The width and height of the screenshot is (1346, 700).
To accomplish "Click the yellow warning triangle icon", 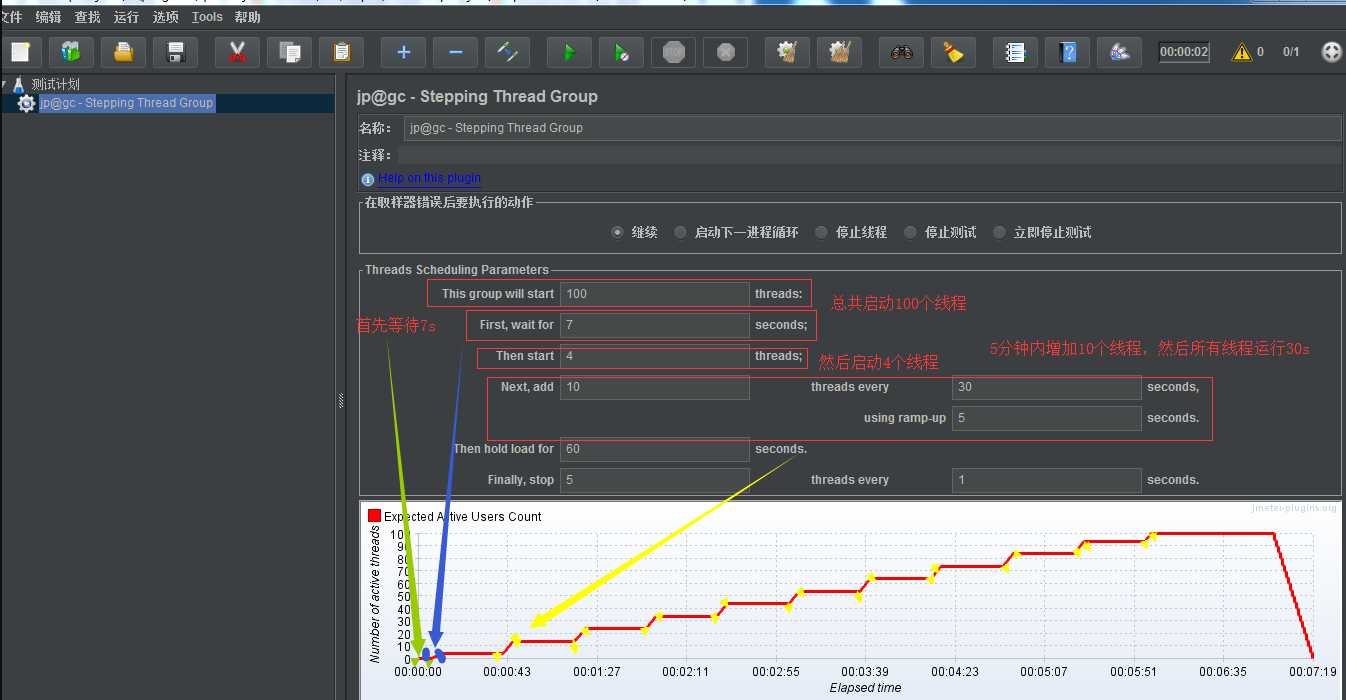I will click(1241, 52).
